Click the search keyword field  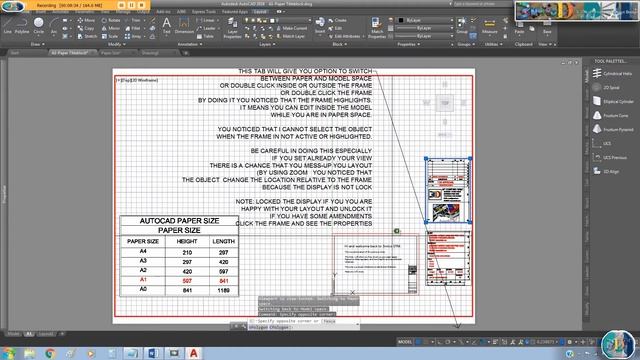[x=482, y=4]
